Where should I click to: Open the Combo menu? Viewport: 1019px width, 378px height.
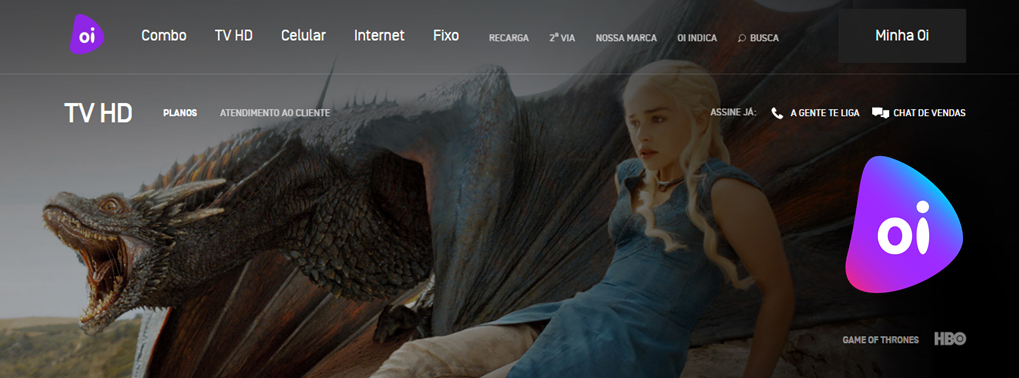(164, 36)
